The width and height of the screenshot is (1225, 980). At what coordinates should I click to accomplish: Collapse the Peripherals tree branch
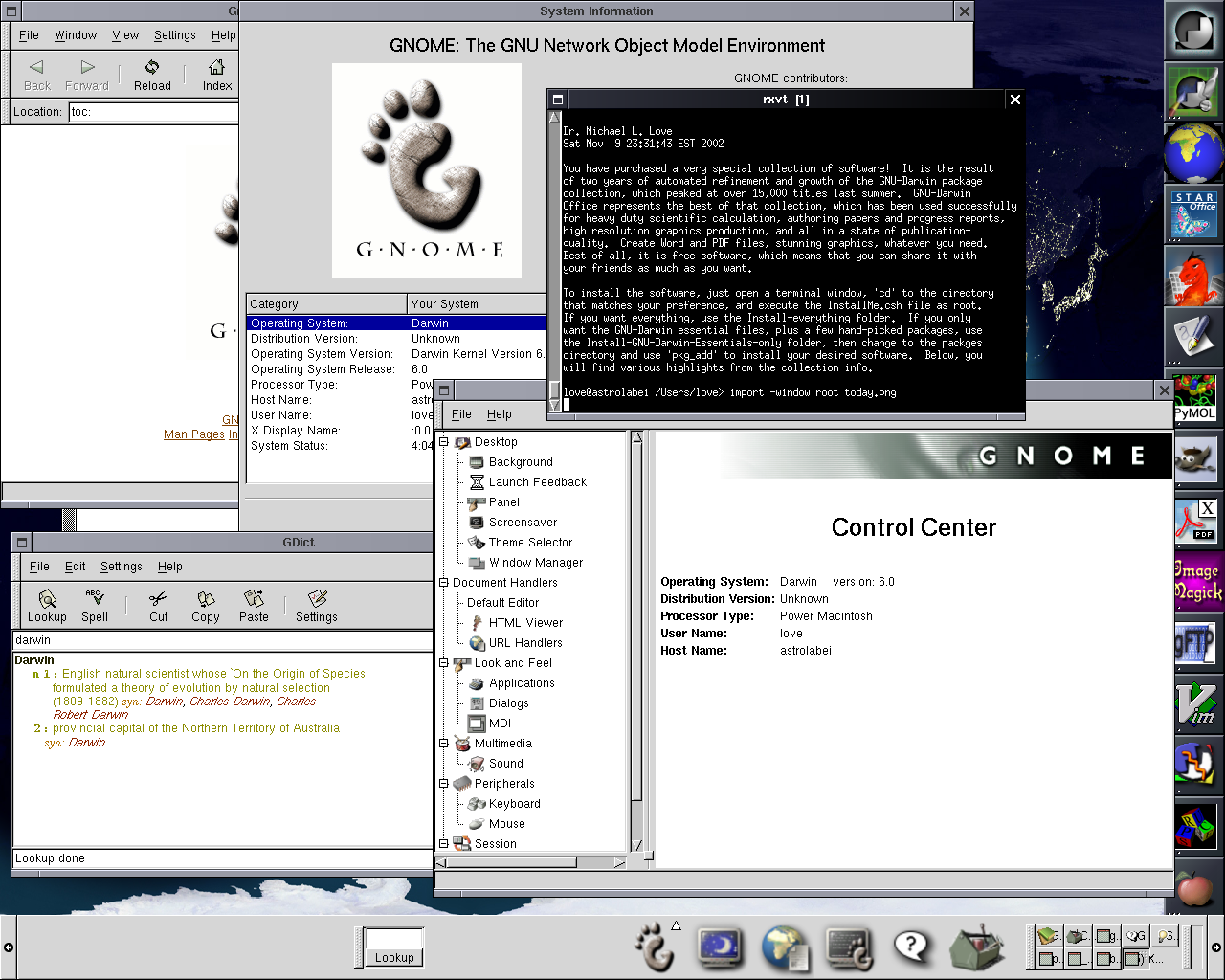point(443,783)
